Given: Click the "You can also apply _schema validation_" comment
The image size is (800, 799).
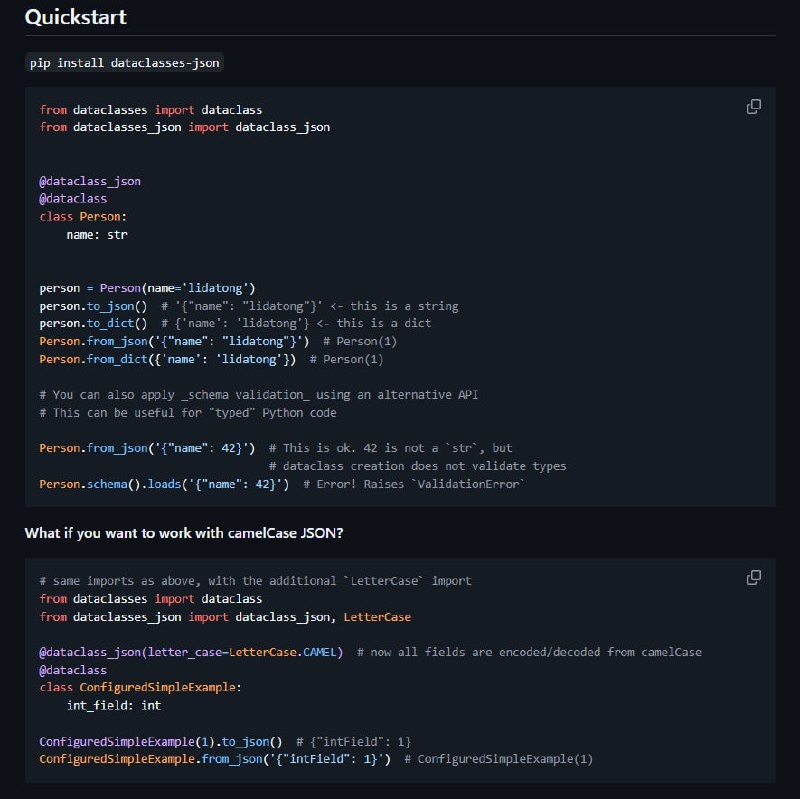Looking at the screenshot, I should 258,395.
